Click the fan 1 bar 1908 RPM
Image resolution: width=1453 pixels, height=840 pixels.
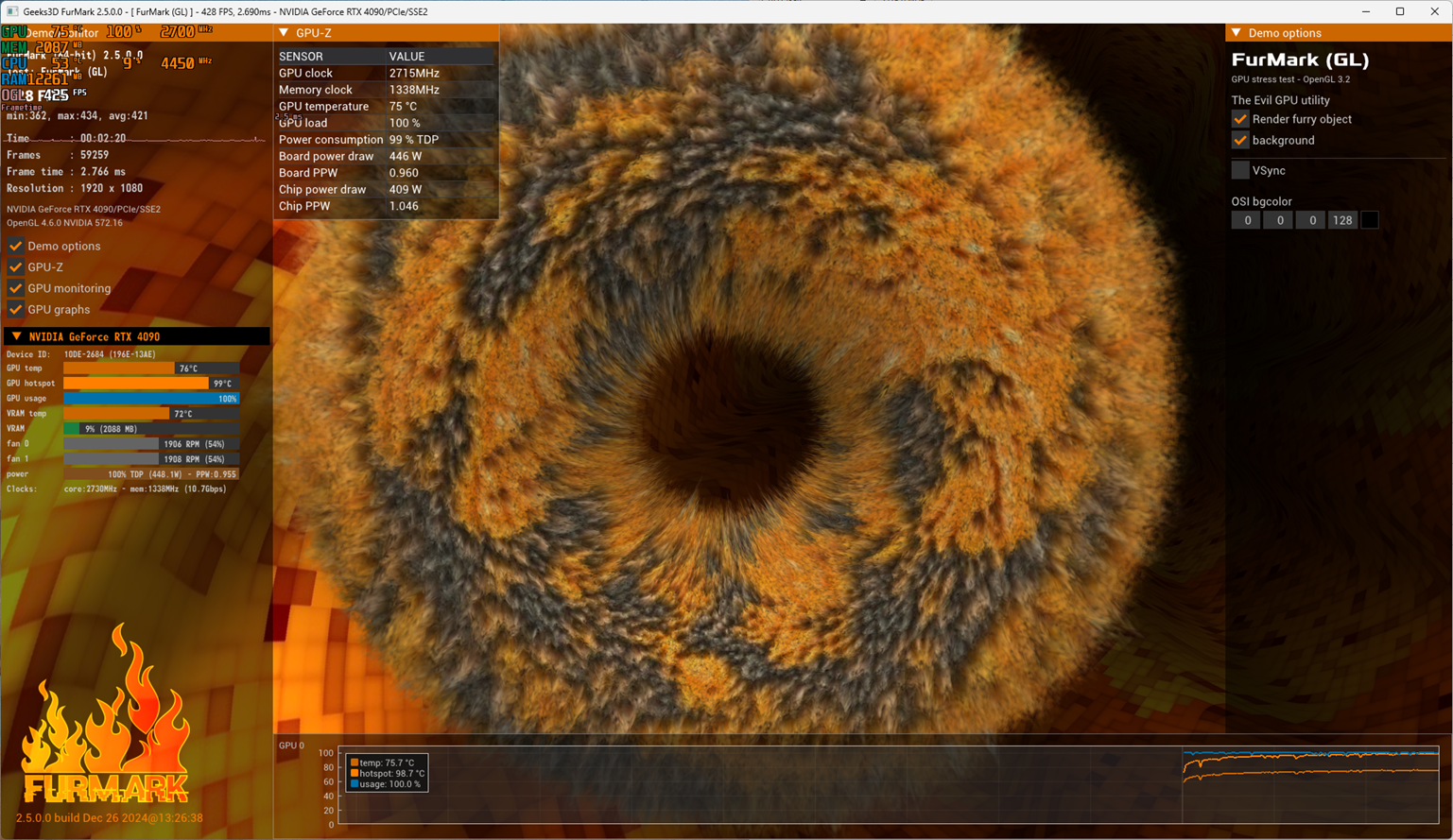tap(151, 459)
